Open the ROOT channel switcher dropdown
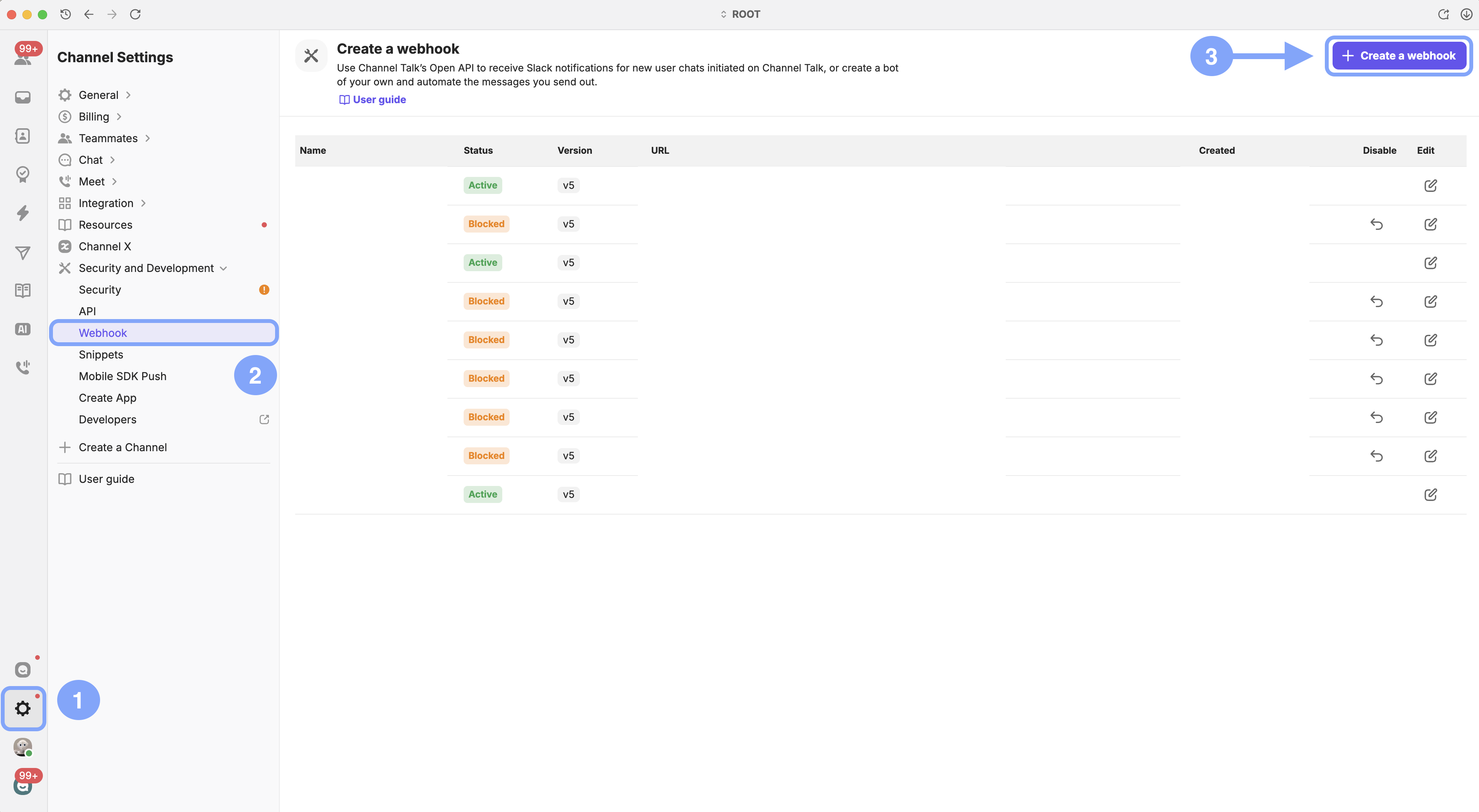 click(740, 14)
